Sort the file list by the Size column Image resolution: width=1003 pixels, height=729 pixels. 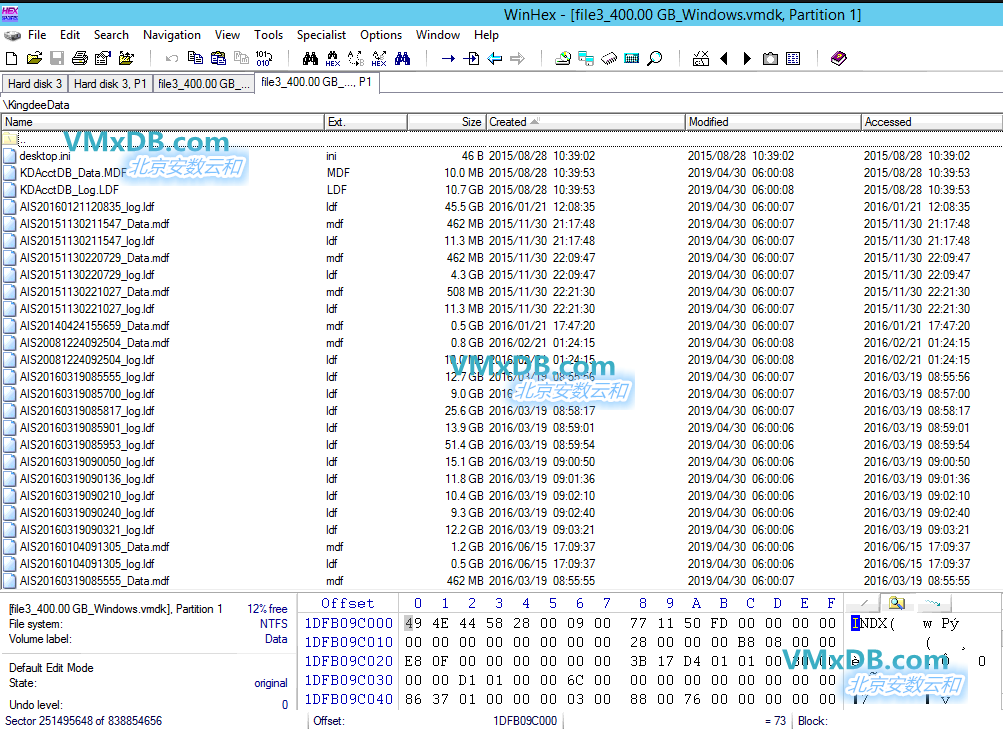pyautogui.click(x=446, y=122)
